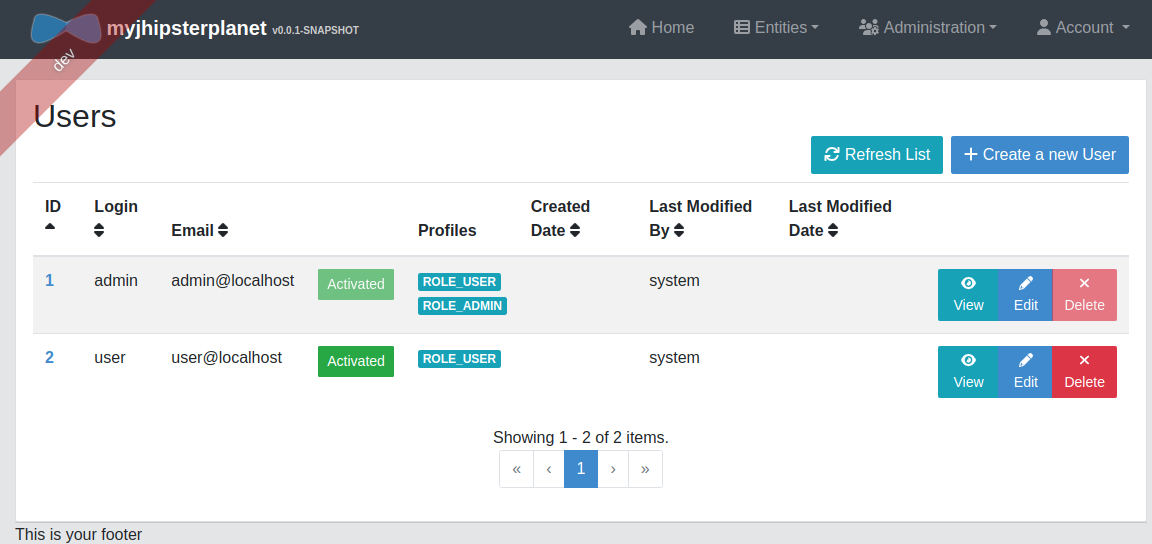Click the X icon in user row's Delete
Image resolution: width=1152 pixels, height=544 pixels.
pos(1084,360)
